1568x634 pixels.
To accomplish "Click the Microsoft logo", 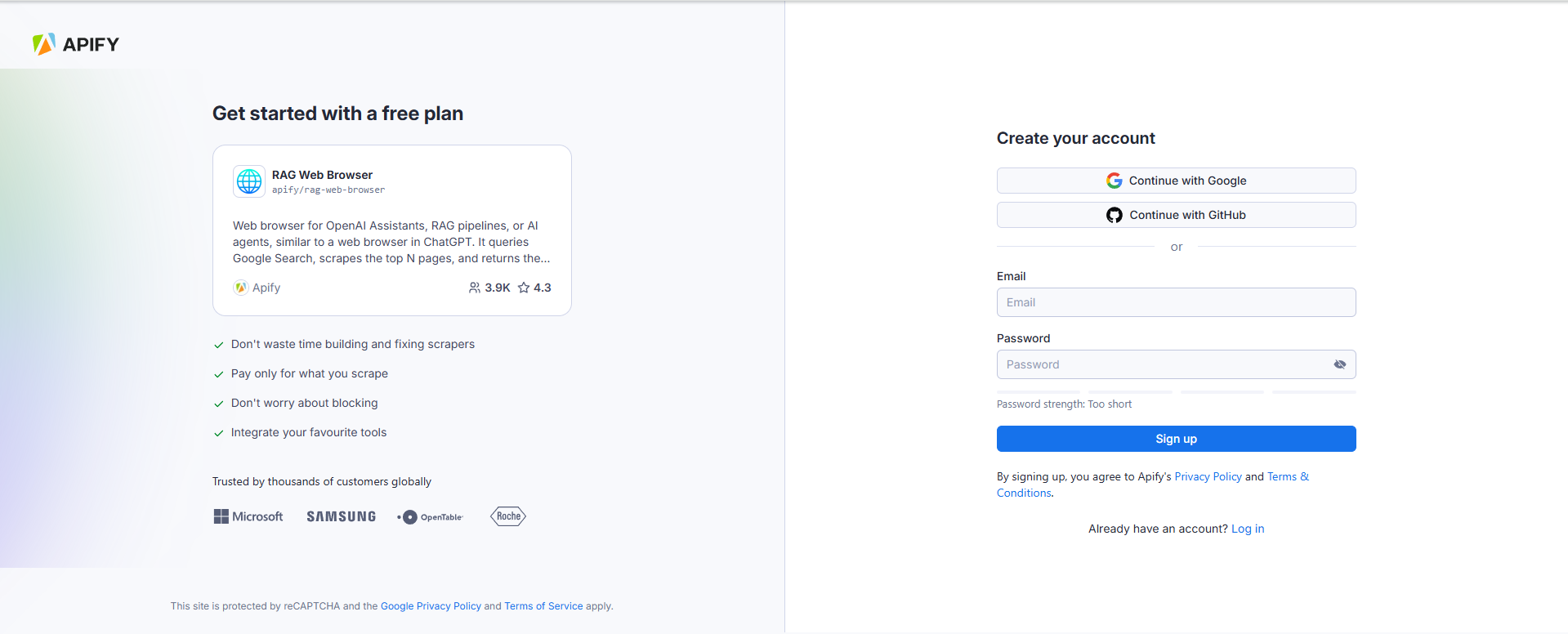I will click(248, 516).
